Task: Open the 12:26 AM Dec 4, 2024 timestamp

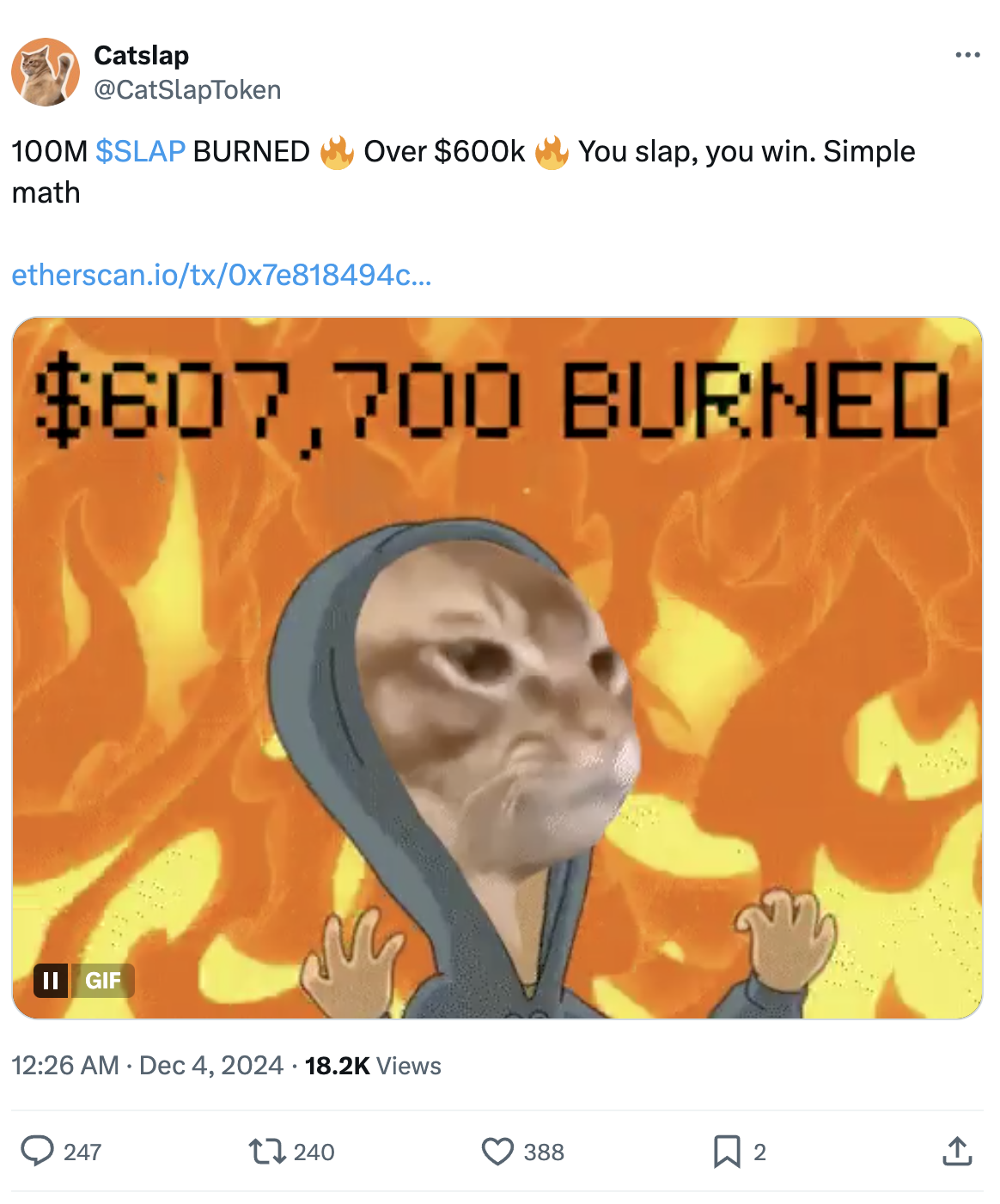Action: [147, 1066]
